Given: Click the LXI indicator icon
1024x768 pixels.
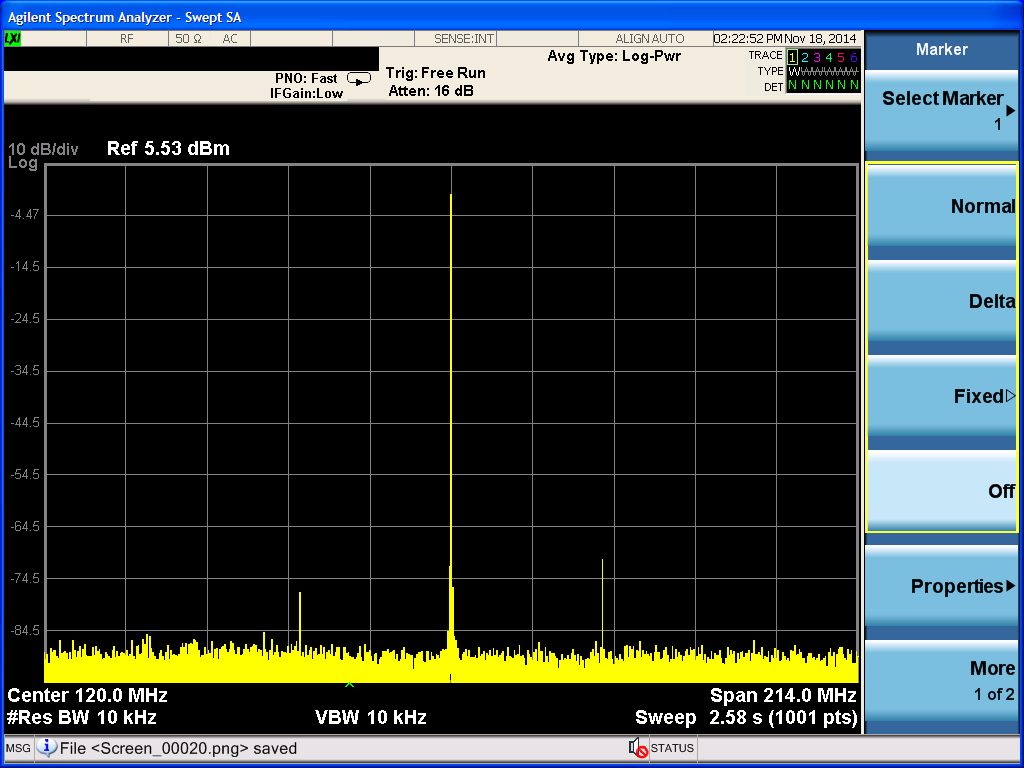Looking at the screenshot, I should (12, 39).
